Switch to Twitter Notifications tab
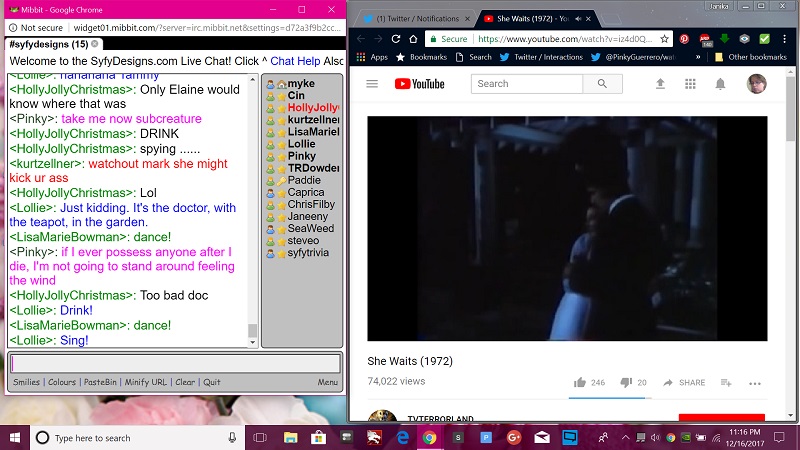The image size is (800, 450). pyautogui.click(x=416, y=19)
